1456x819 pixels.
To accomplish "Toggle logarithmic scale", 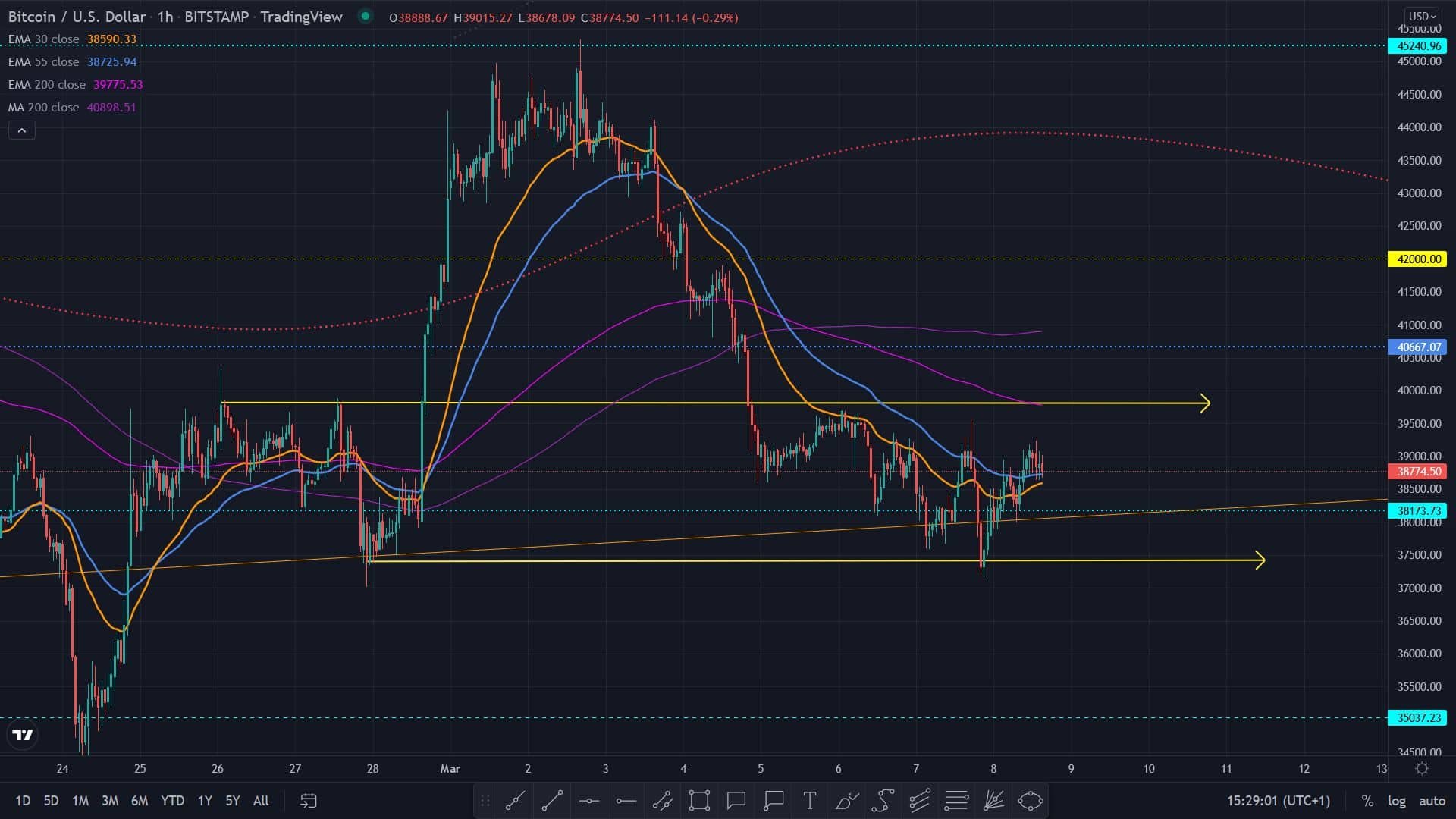I will tap(1396, 800).
